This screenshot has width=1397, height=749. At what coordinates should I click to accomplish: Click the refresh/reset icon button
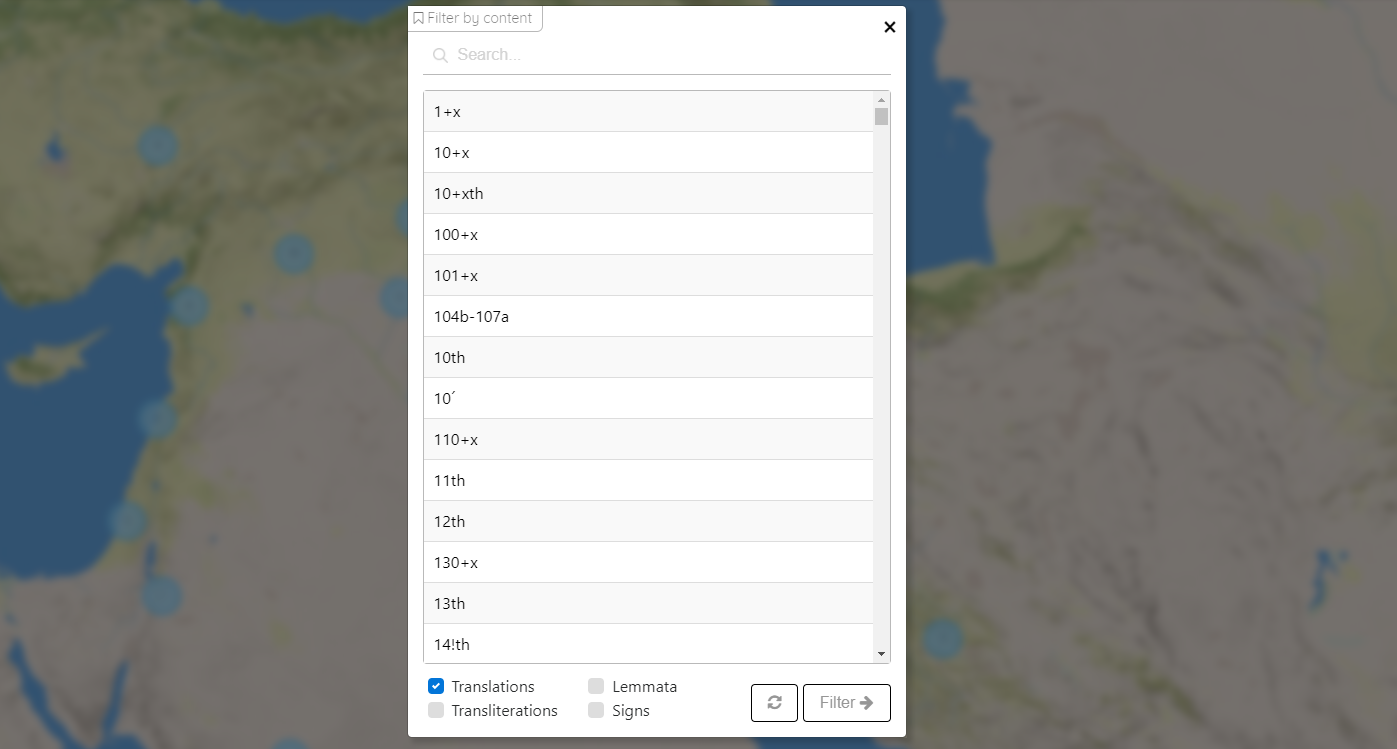coord(774,703)
